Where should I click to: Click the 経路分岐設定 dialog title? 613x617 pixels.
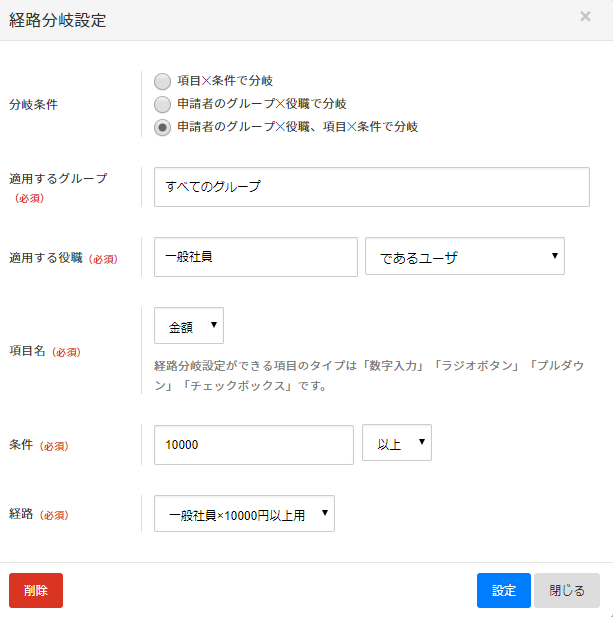click(x=57, y=20)
